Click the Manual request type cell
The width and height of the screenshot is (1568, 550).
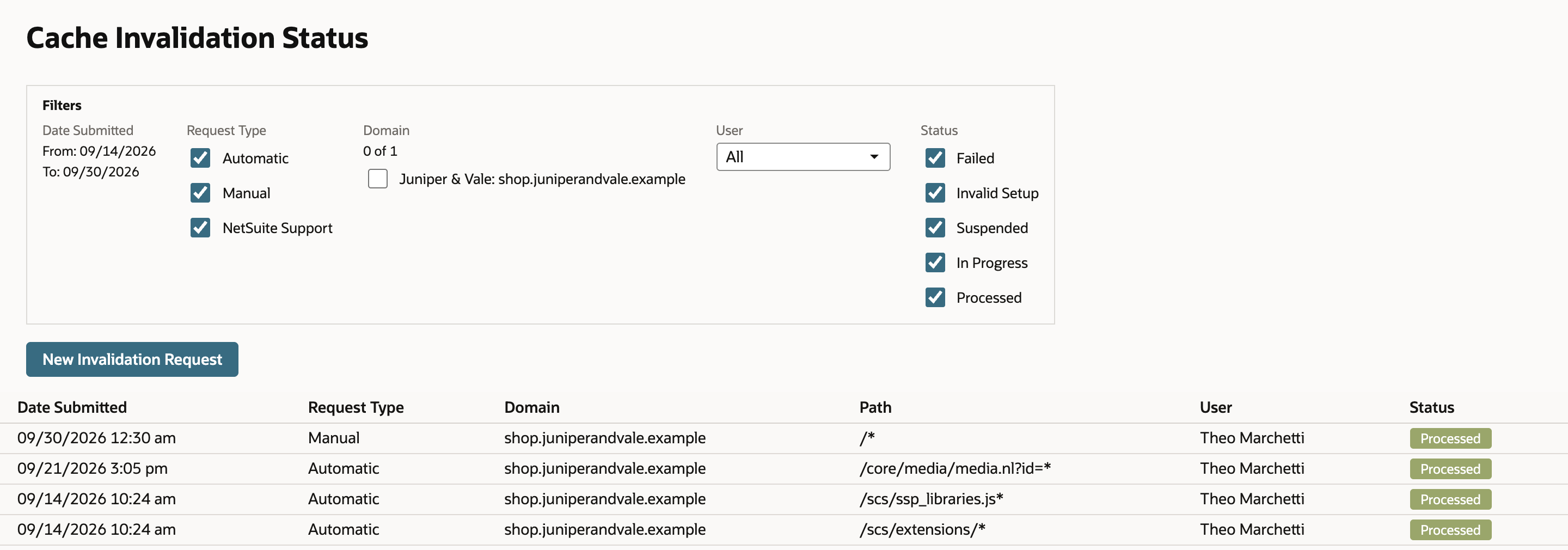click(x=334, y=438)
